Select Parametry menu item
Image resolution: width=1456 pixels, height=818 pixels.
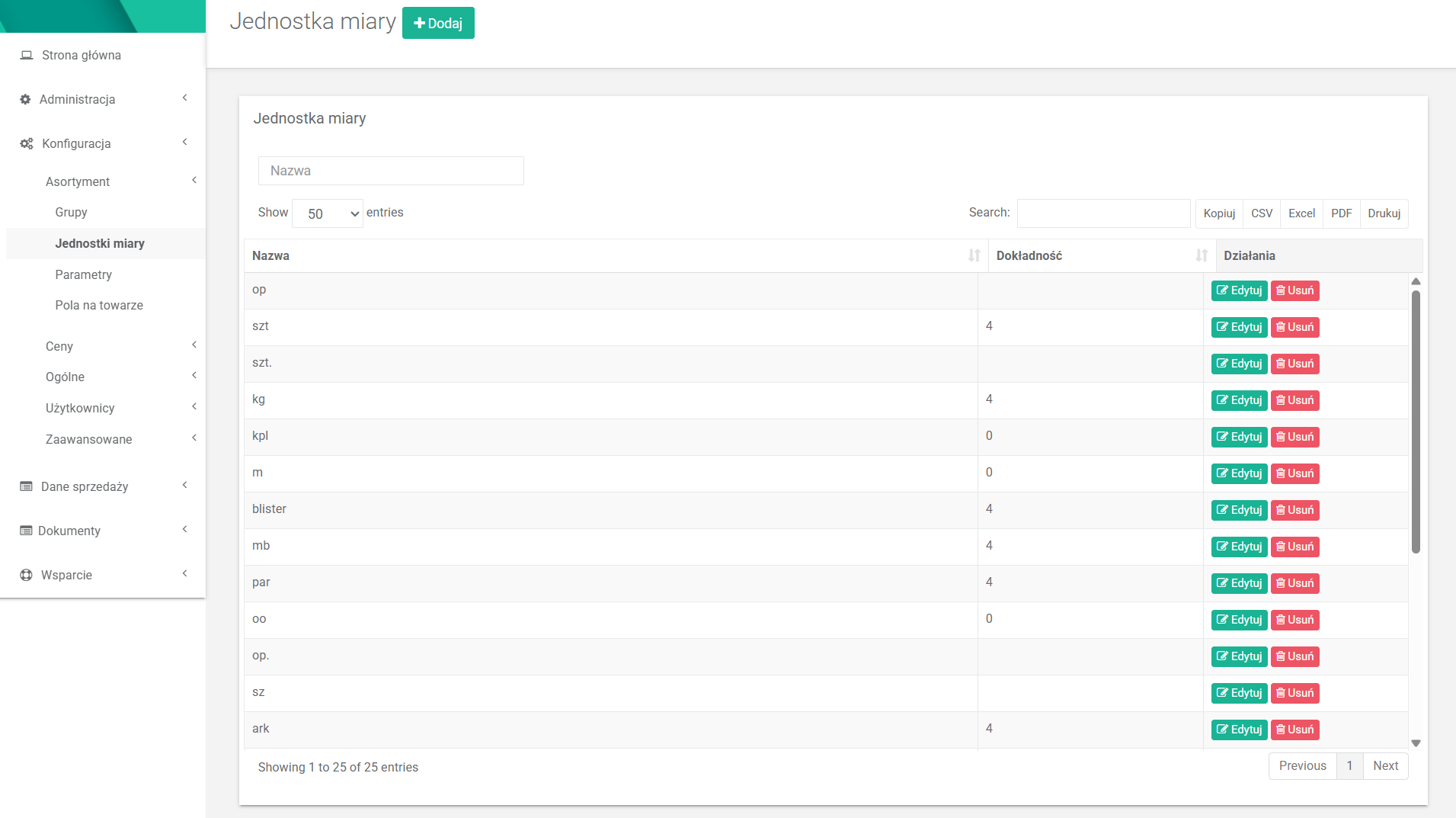point(83,274)
